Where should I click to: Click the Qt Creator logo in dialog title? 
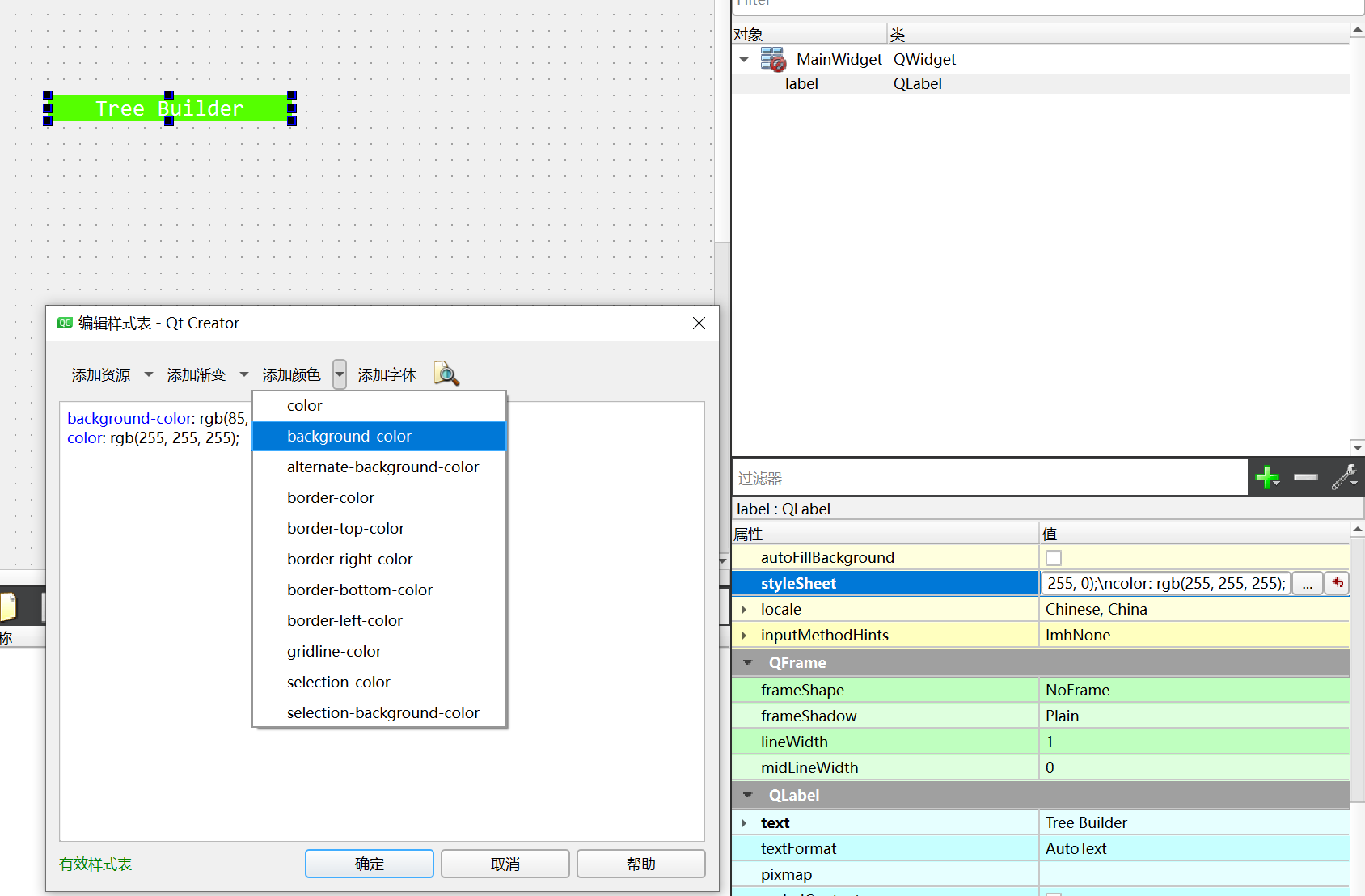65,323
